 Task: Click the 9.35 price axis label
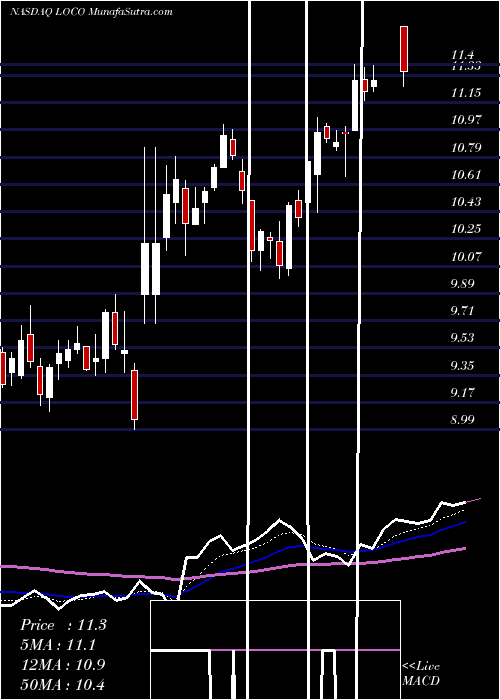coord(462,366)
